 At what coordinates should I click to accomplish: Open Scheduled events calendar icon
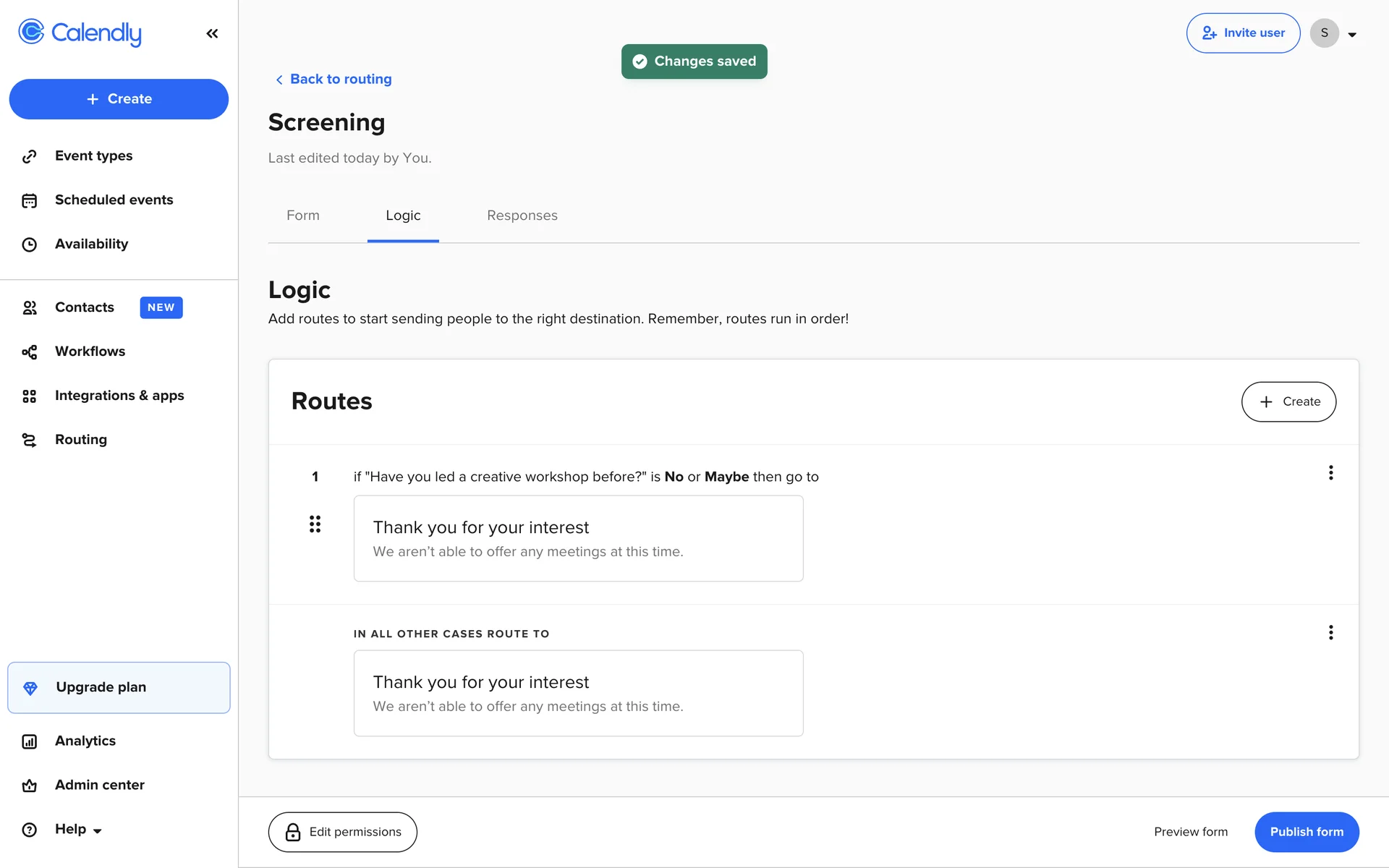point(29,200)
